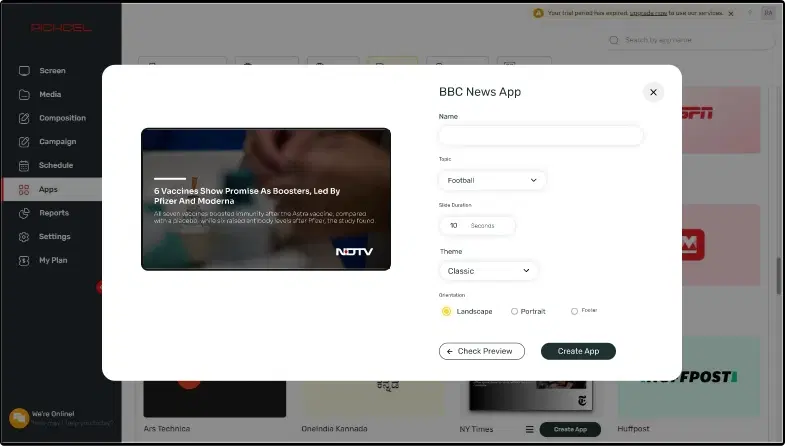Viewport: 785px width, 446px height.
Task: Click the NY Times list menu icon
Action: (x=529, y=429)
